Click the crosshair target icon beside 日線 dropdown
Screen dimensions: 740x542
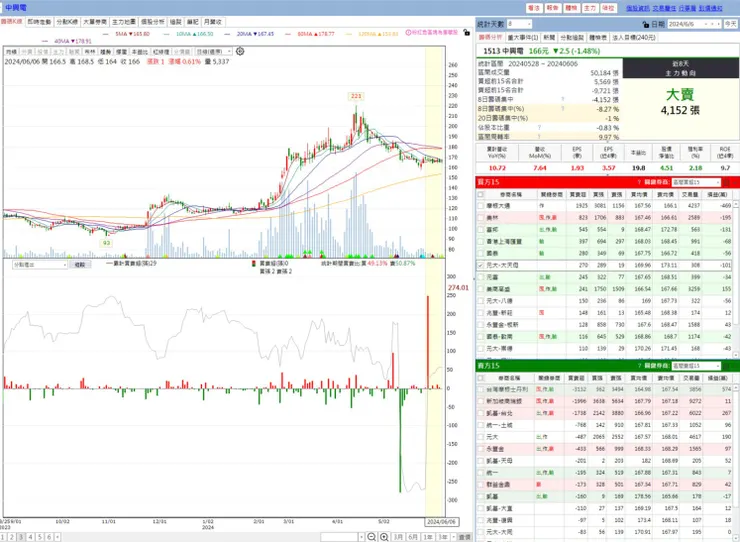point(240,51)
